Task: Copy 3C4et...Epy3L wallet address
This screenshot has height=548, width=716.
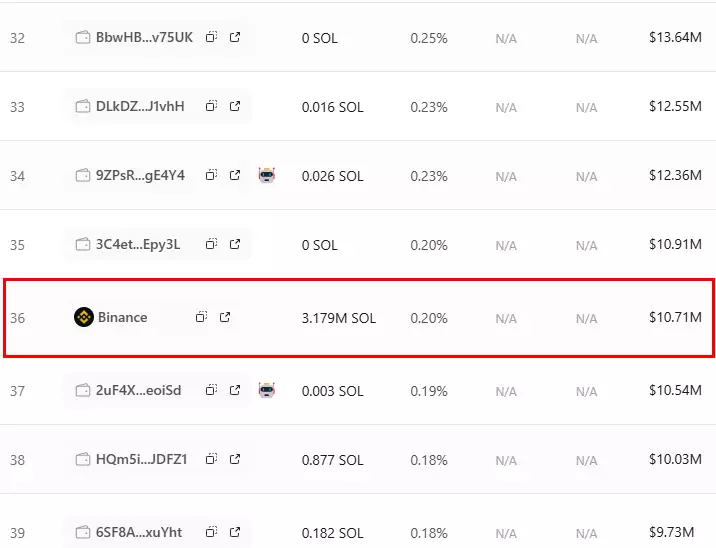Action: [x=211, y=244]
